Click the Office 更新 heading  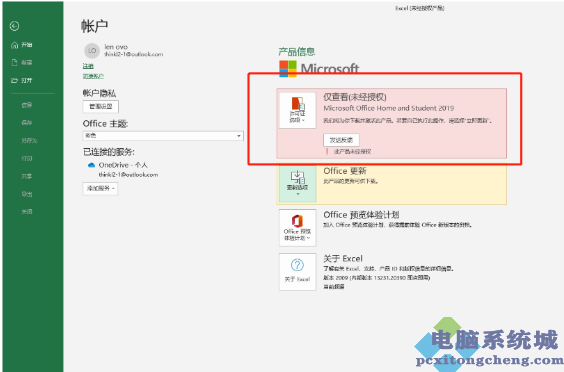[345, 171]
